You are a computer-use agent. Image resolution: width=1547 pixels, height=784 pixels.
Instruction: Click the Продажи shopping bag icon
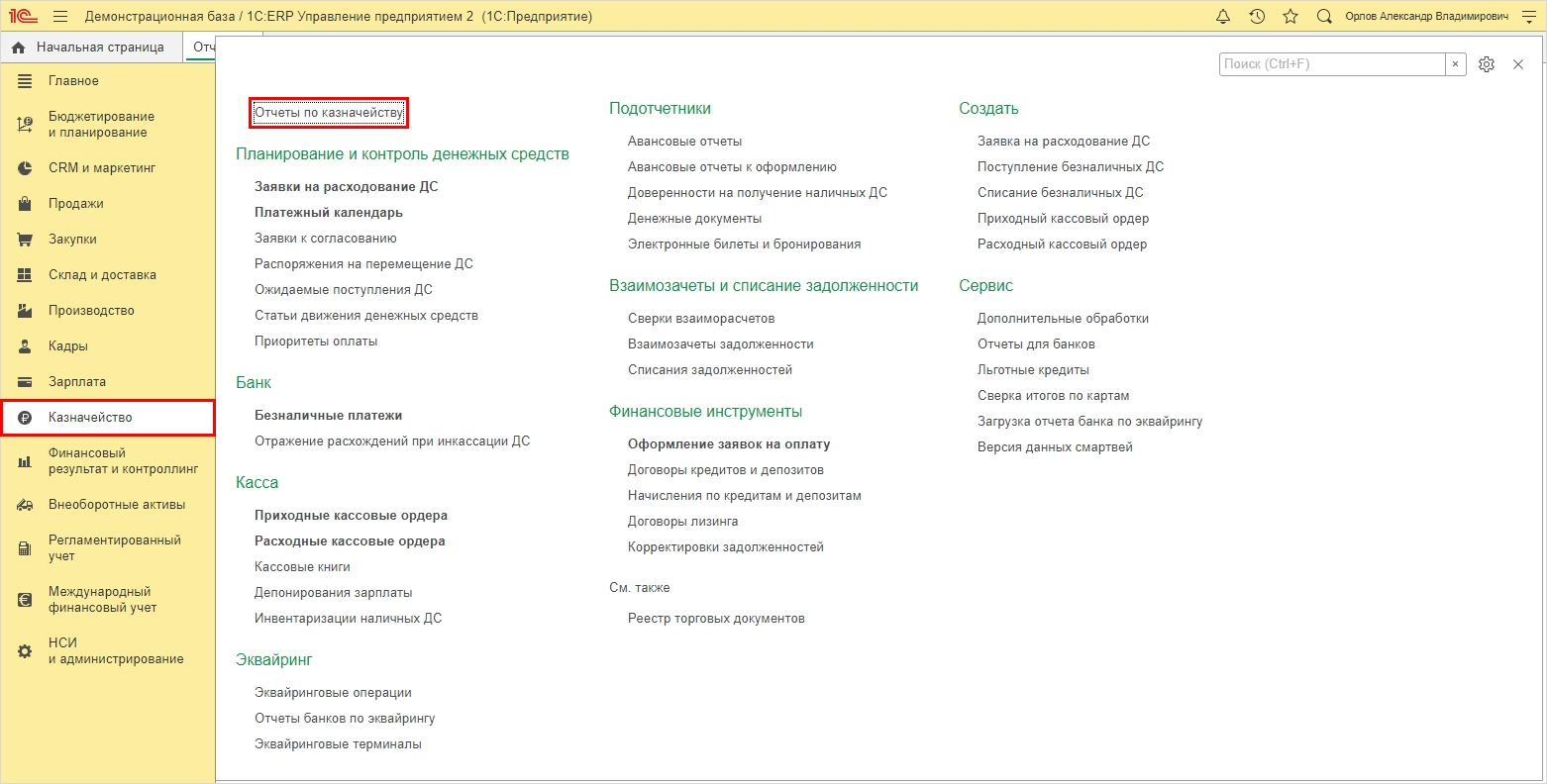(26, 204)
